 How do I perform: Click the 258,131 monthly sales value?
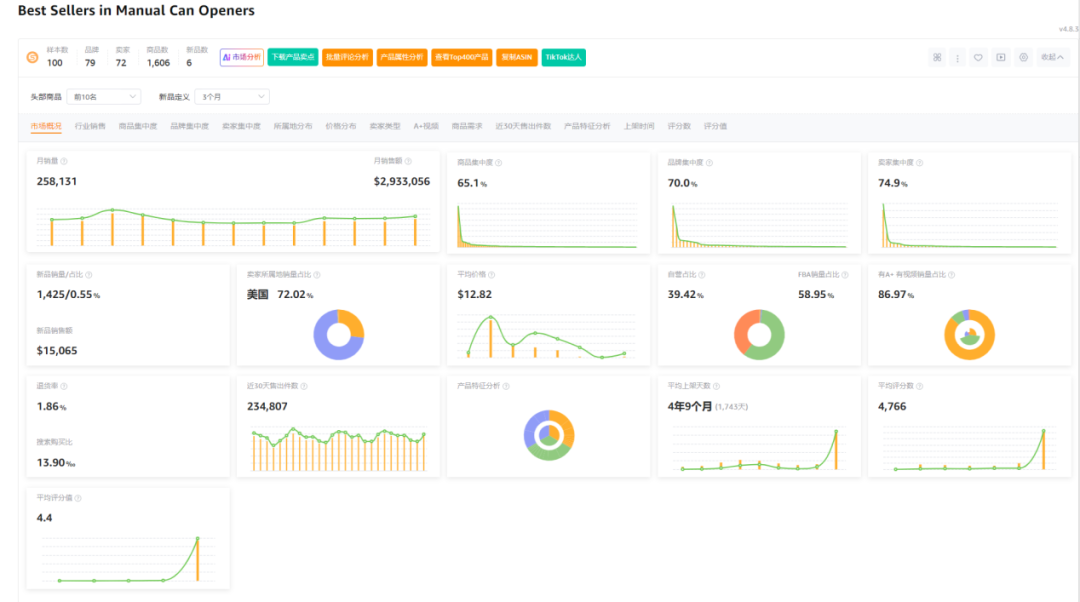click(56, 182)
